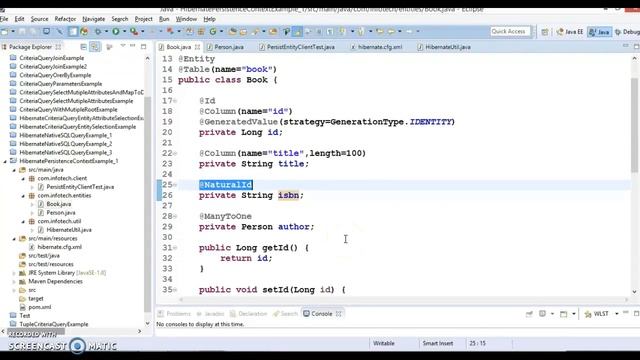Viewport: 640px width, 360px height.
Task: Click the New file wizard icon
Action: click(x=5, y=31)
